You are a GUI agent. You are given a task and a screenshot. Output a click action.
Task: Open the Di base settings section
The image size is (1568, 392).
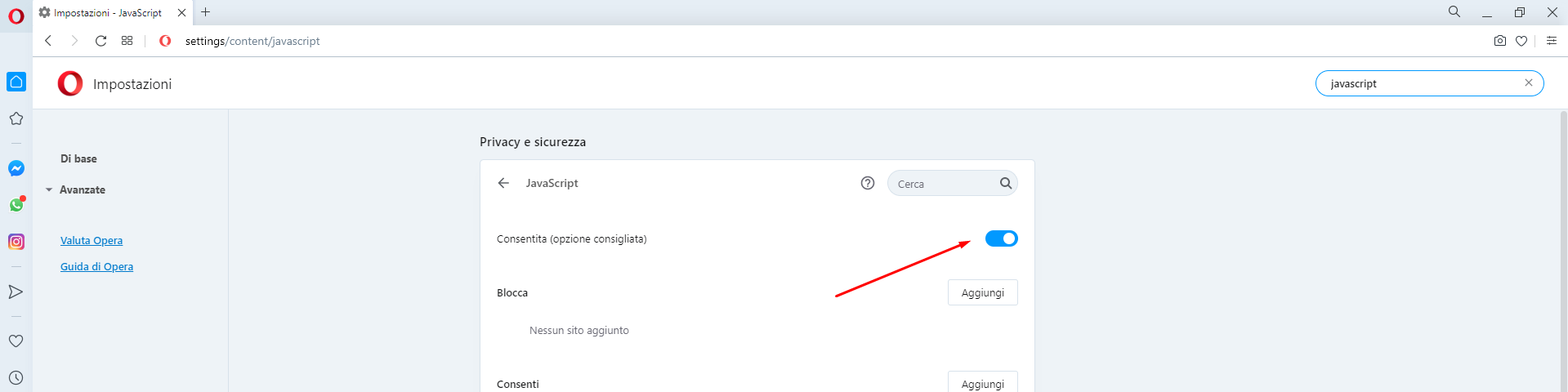[x=78, y=158]
